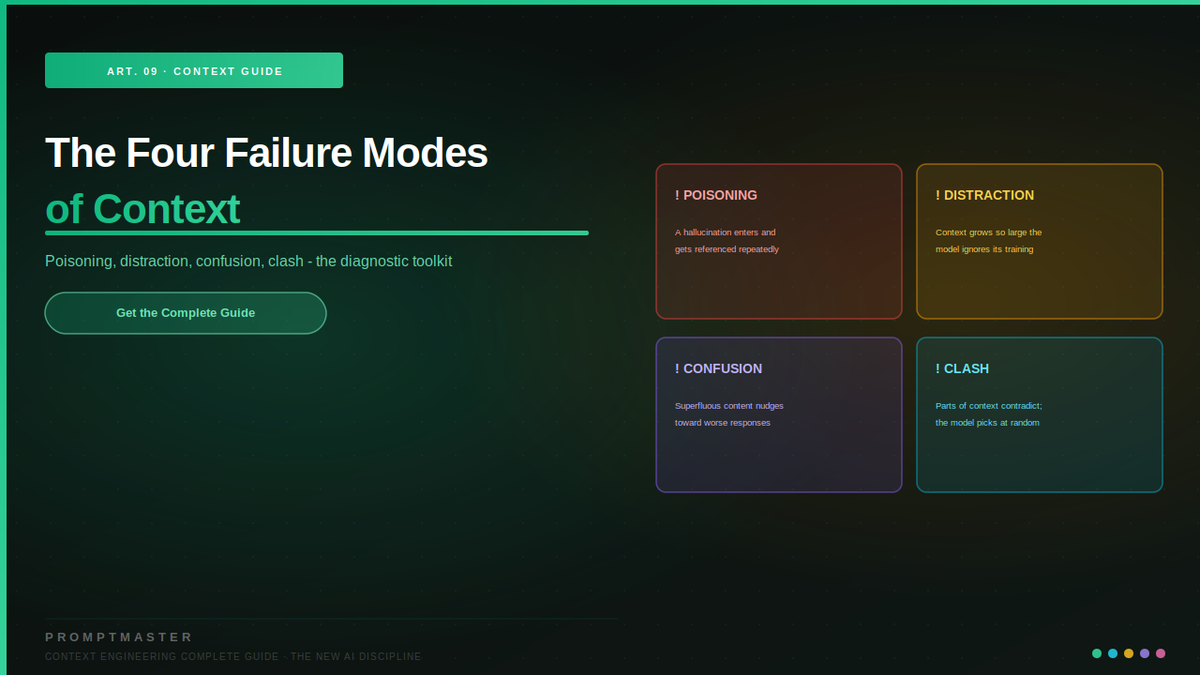Click the green dot in bottom-right indicator
The width and height of the screenshot is (1200, 675).
click(1097, 653)
